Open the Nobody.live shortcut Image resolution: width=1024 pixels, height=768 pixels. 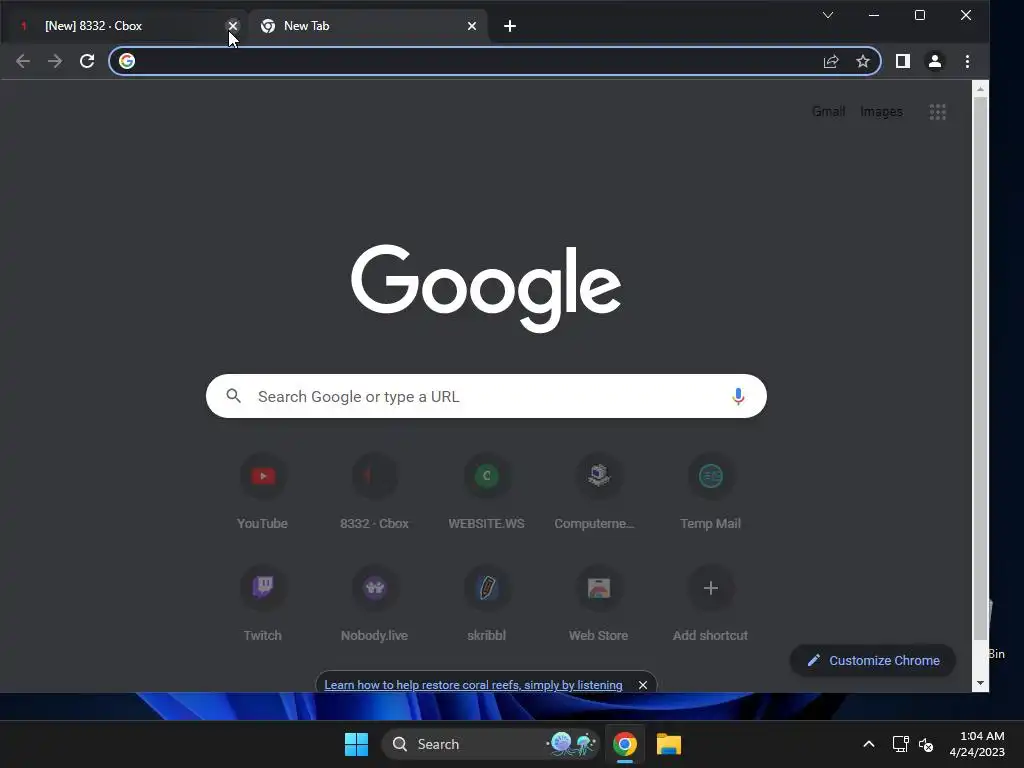pos(374,604)
